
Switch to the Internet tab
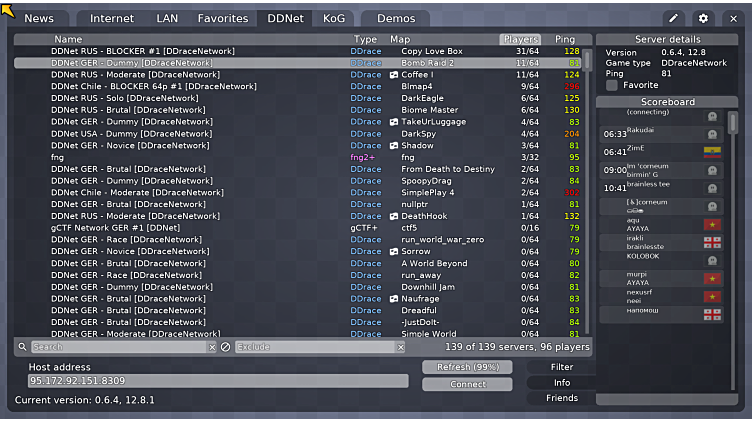tap(112, 18)
